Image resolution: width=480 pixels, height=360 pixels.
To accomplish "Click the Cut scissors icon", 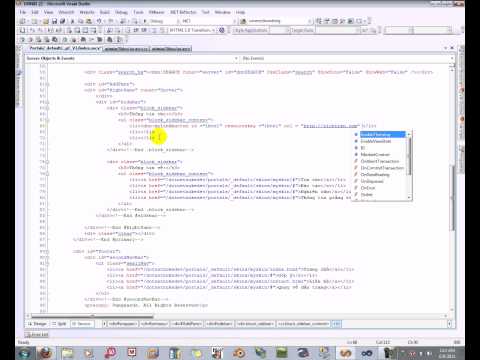I will pos(73,21).
